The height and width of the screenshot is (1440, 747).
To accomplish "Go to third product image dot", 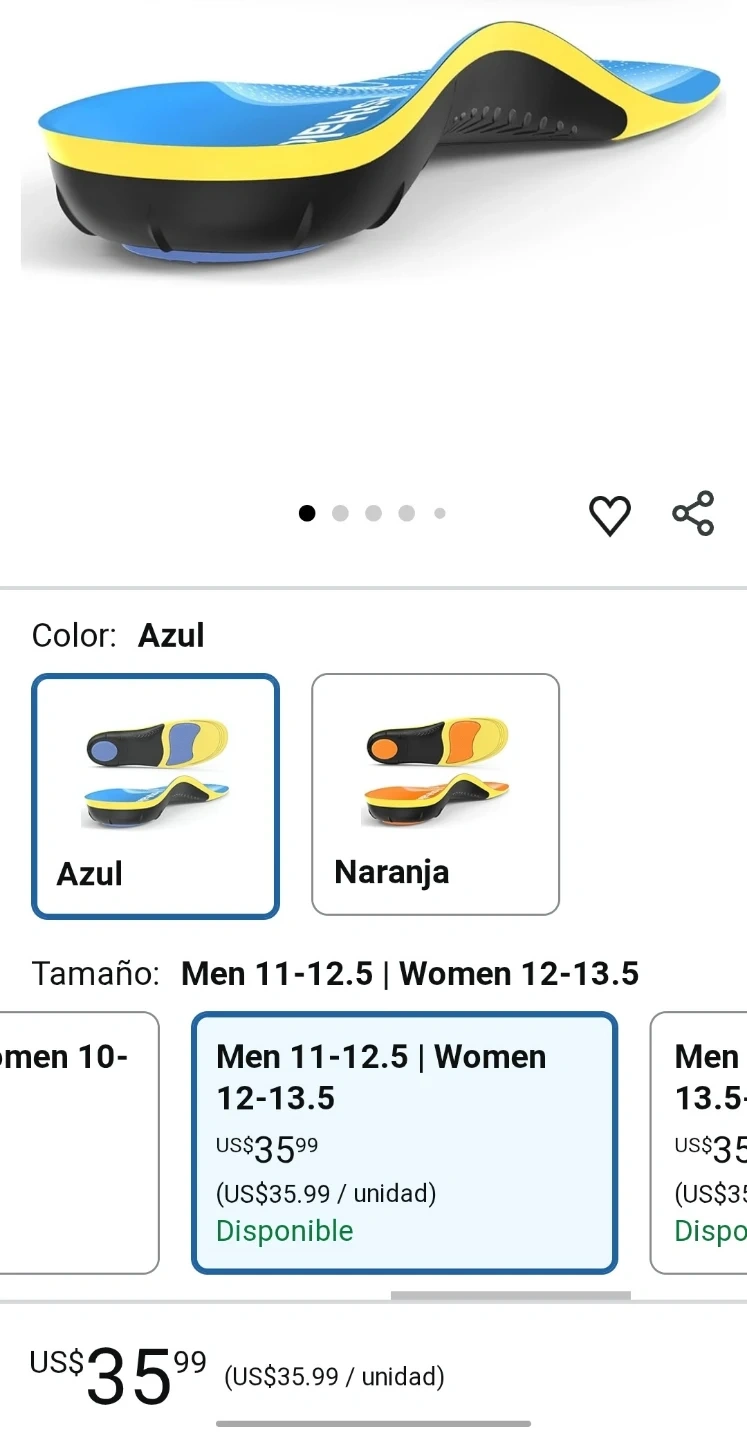I will [x=373, y=513].
